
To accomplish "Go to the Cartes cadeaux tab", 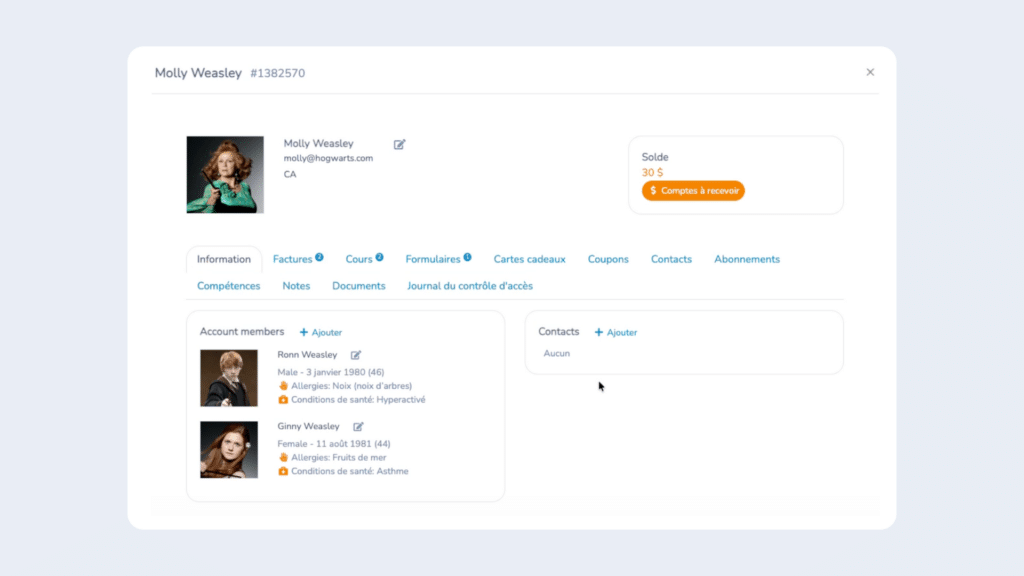I will [530, 259].
